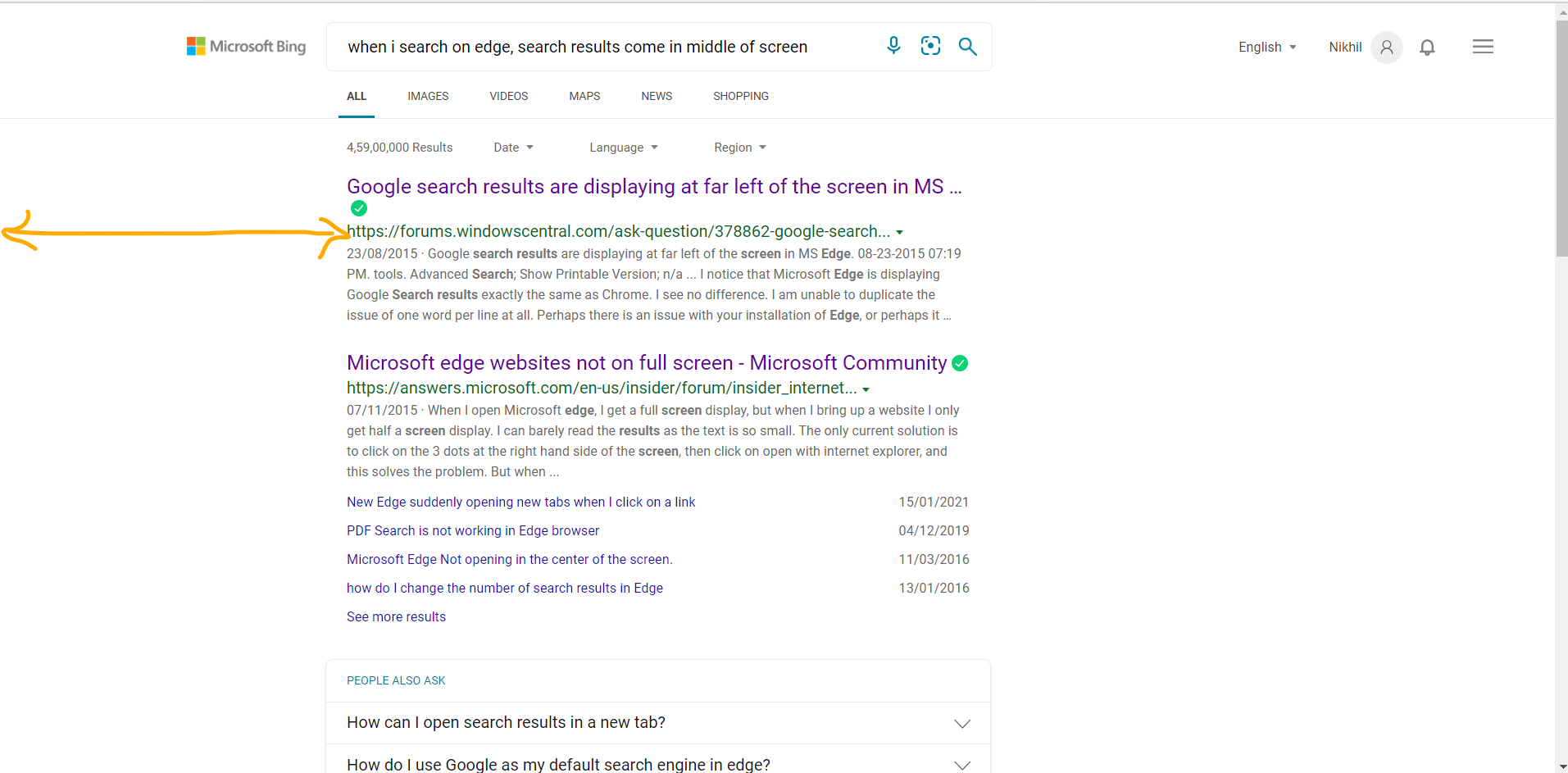This screenshot has height=773, width=1568.
Task: Click the '4,59,00,000 Results' count text
Action: tap(399, 148)
